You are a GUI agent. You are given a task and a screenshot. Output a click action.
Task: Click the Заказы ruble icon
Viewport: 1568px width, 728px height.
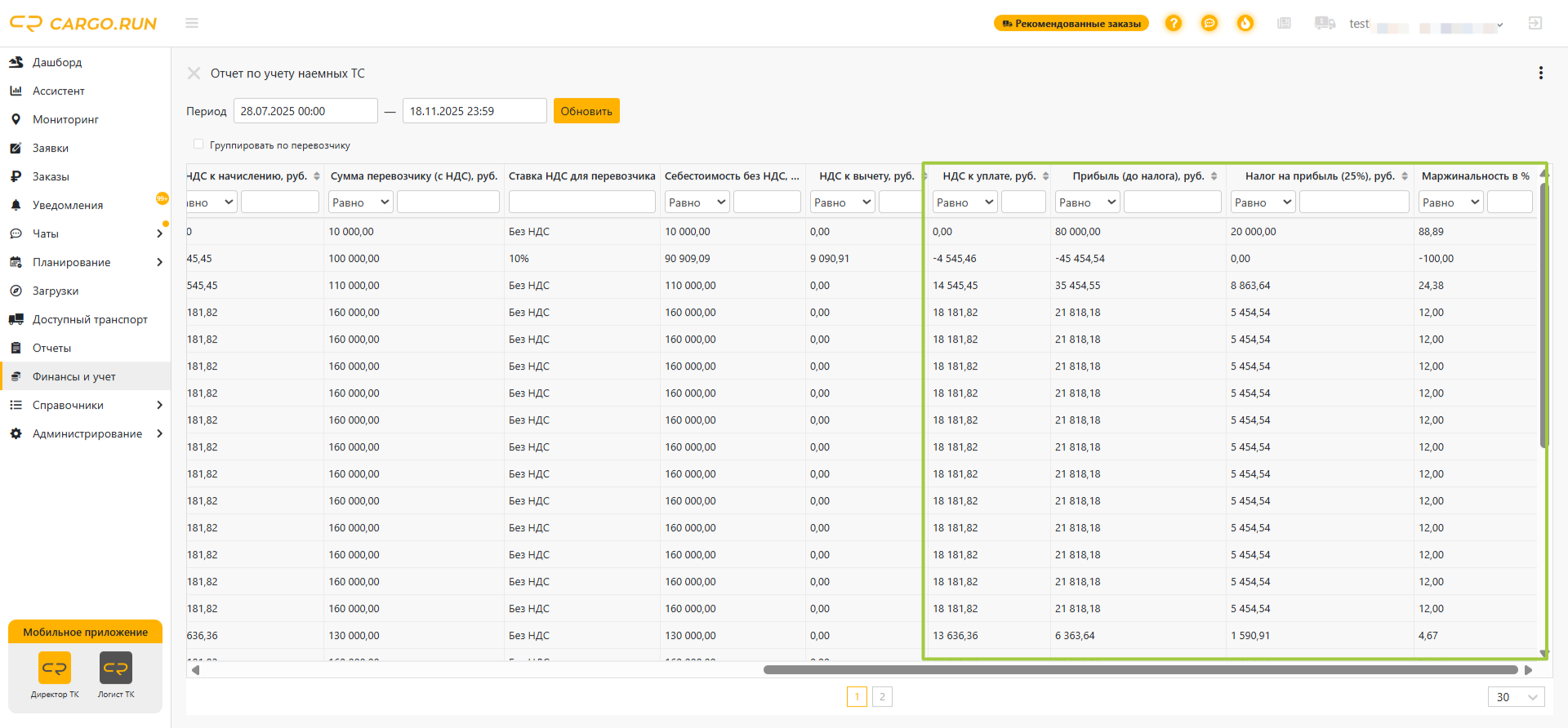click(16, 176)
